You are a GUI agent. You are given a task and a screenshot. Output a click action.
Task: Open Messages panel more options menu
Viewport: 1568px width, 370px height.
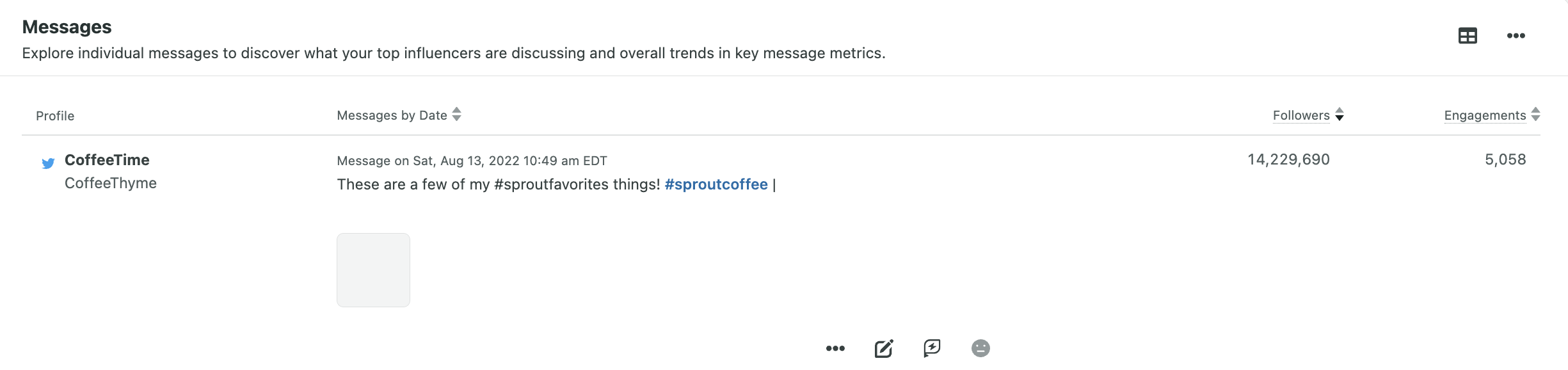1516,36
